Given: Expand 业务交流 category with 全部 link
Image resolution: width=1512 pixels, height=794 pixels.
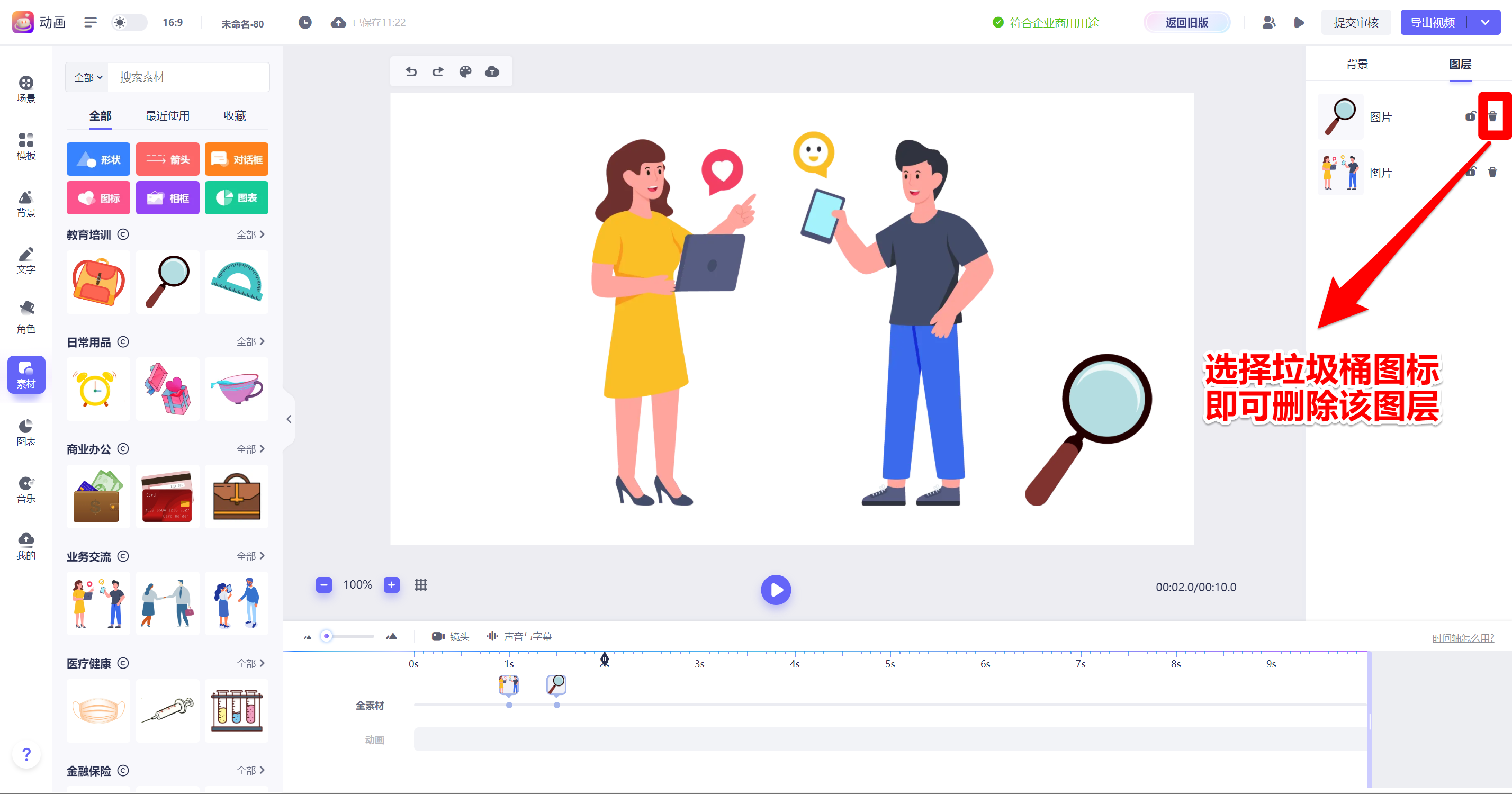Looking at the screenshot, I should coord(250,556).
